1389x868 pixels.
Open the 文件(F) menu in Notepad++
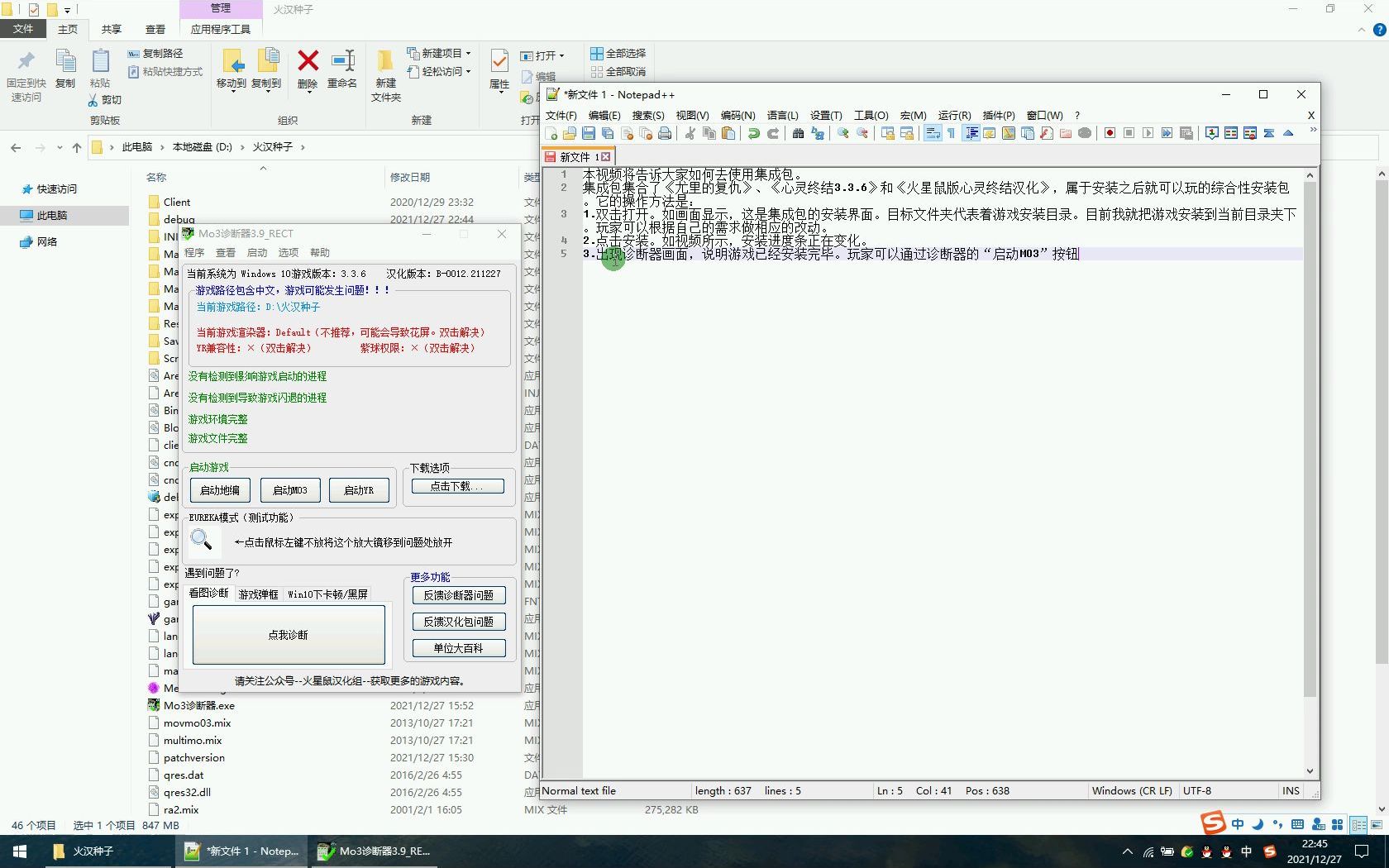[x=561, y=115]
